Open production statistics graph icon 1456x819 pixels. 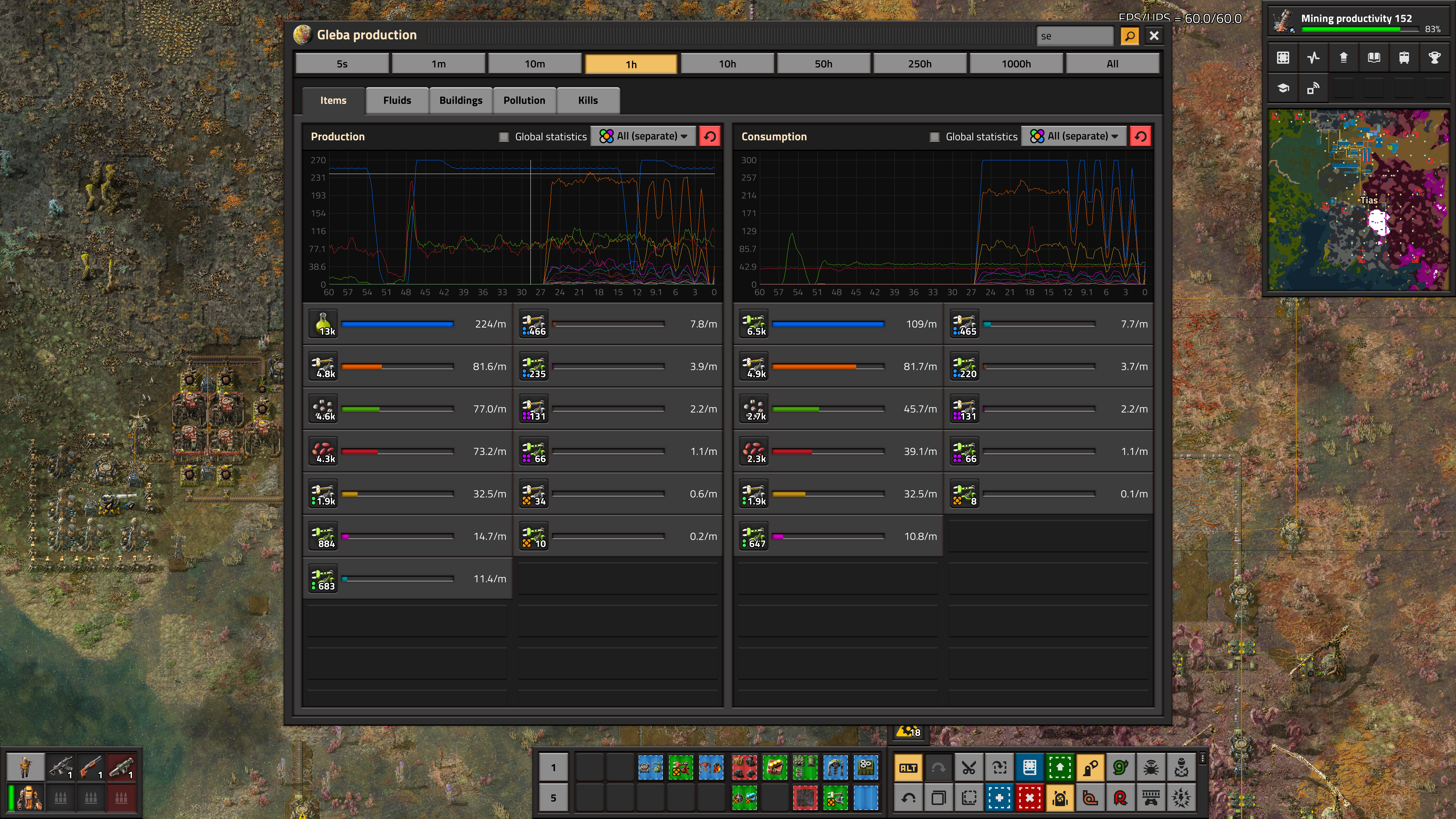pyautogui.click(x=1313, y=58)
